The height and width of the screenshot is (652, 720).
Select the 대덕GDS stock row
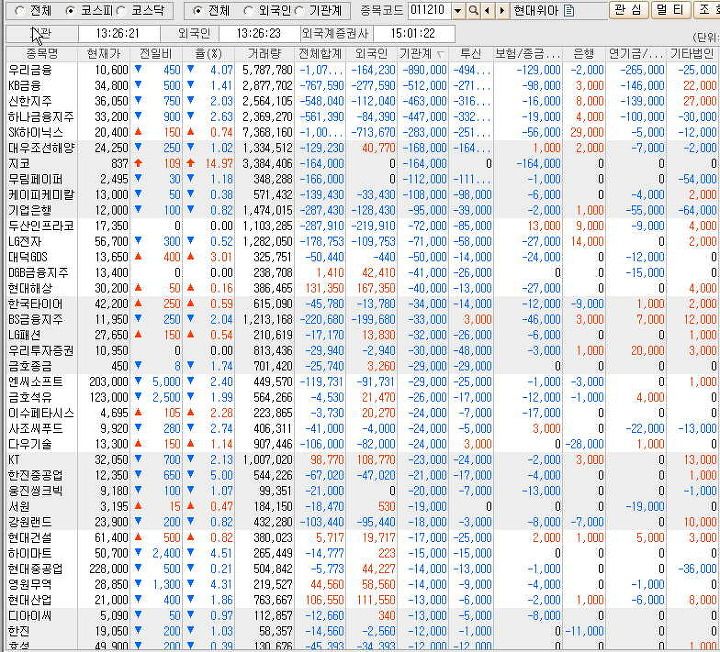tap(362, 258)
